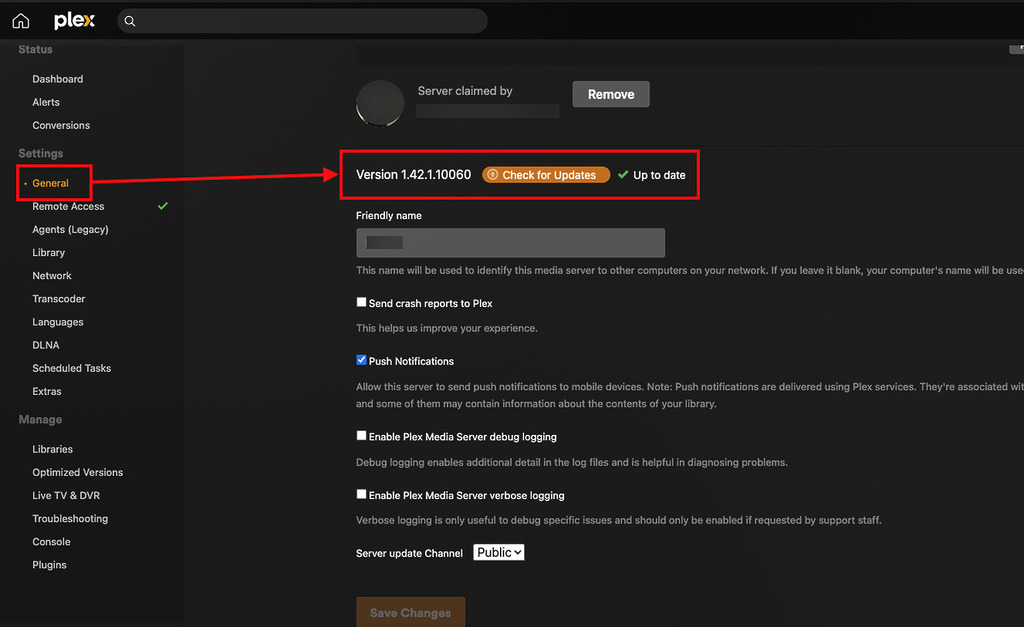1024x627 pixels.
Task: Click the Plex logo
Action: click(x=74, y=21)
